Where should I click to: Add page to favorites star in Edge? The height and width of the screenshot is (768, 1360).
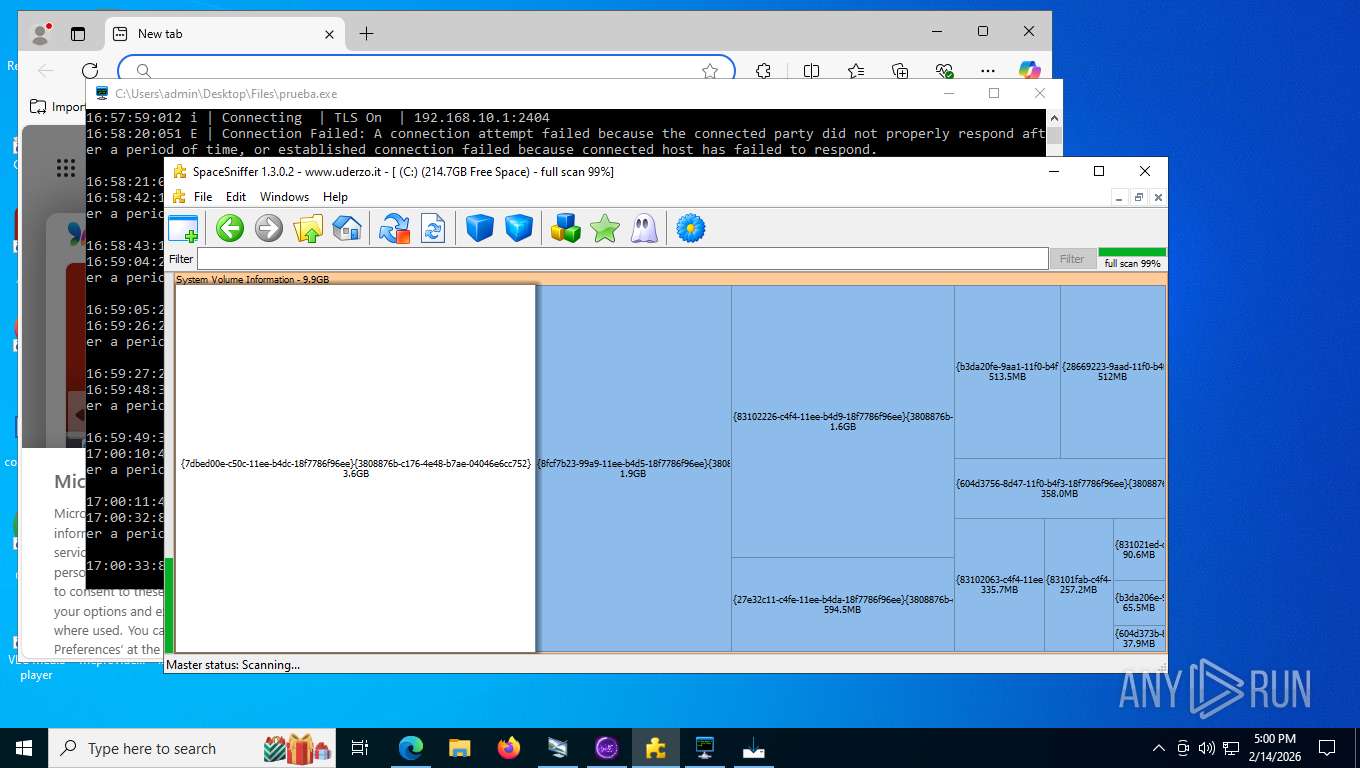click(x=710, y=71)
